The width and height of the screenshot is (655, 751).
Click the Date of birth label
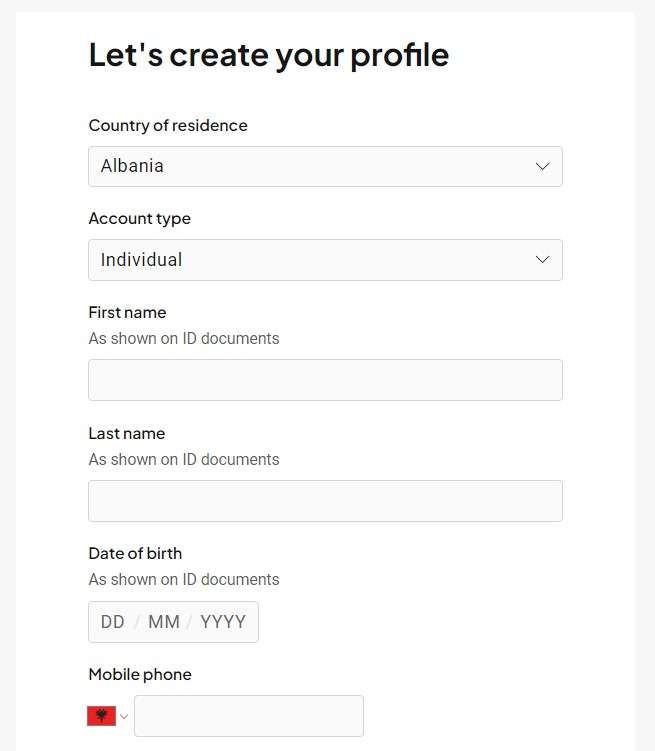tap(136, 554)
